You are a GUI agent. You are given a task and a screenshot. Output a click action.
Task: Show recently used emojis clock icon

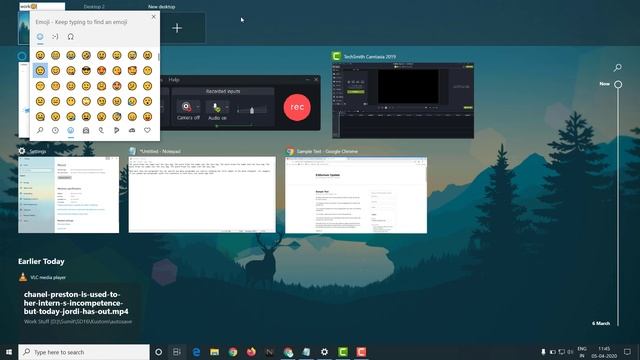click(55, 130)
